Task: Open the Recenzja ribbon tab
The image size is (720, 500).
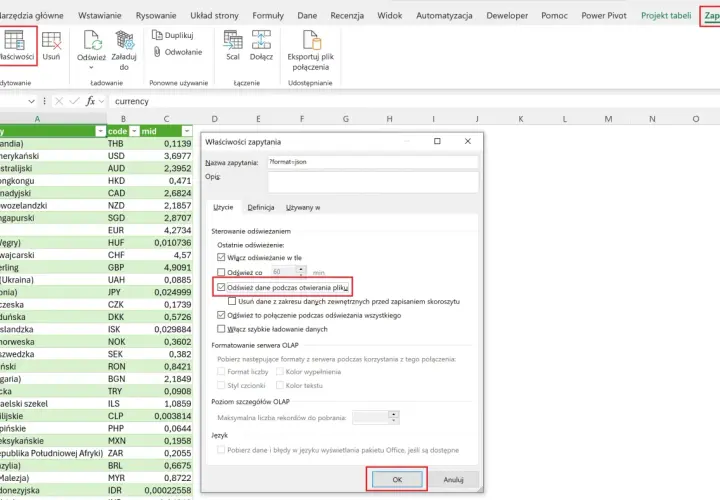Action: coord(347,16)
